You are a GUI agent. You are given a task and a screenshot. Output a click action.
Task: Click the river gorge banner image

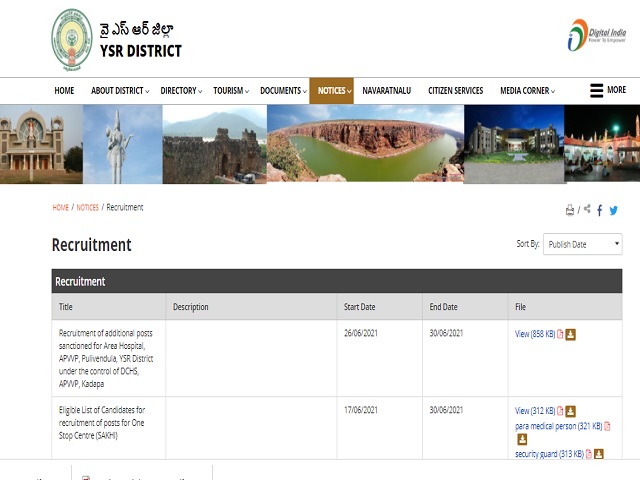point(365,143)
